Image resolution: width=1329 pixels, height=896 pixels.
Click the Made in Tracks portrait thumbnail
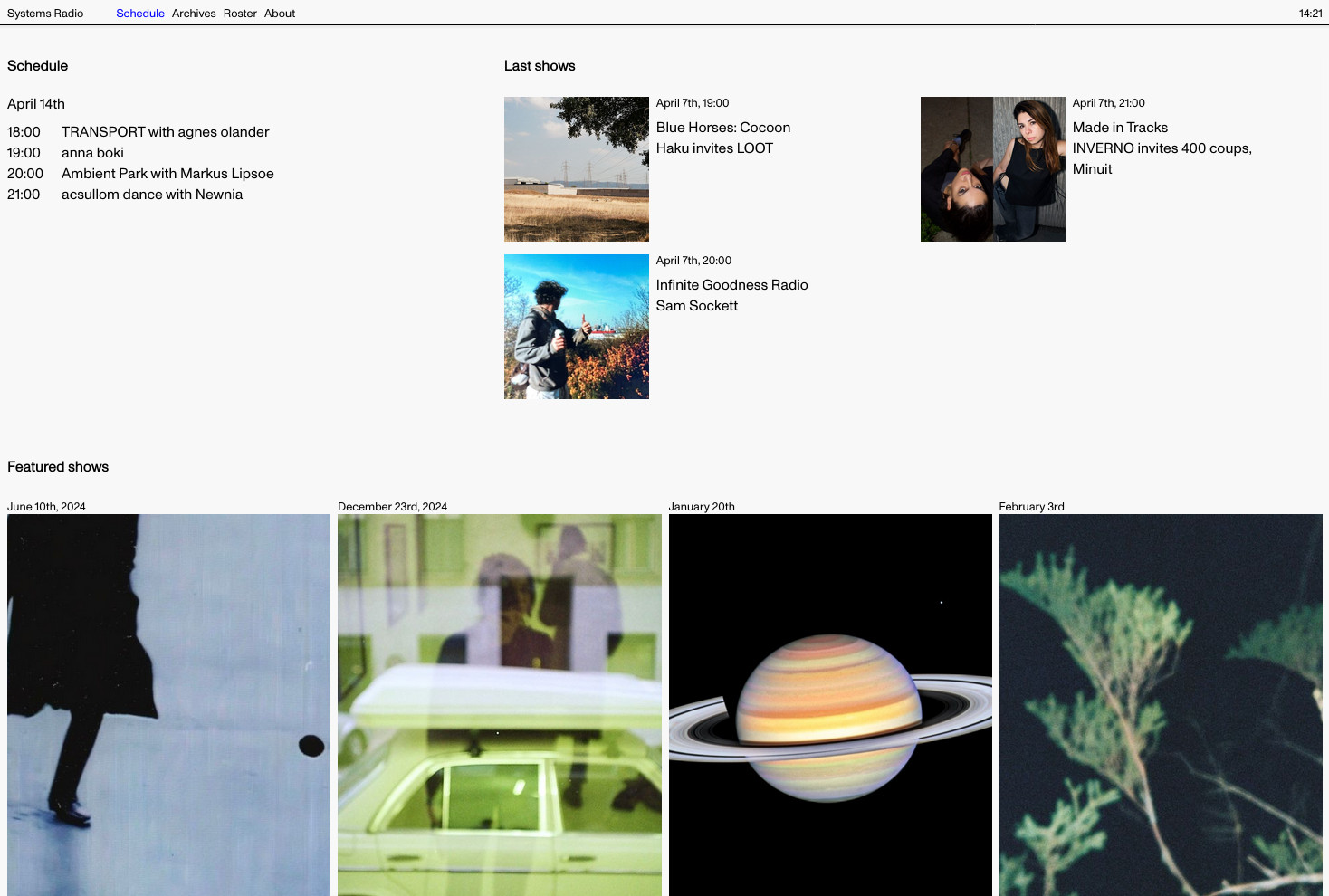(993, 169)
